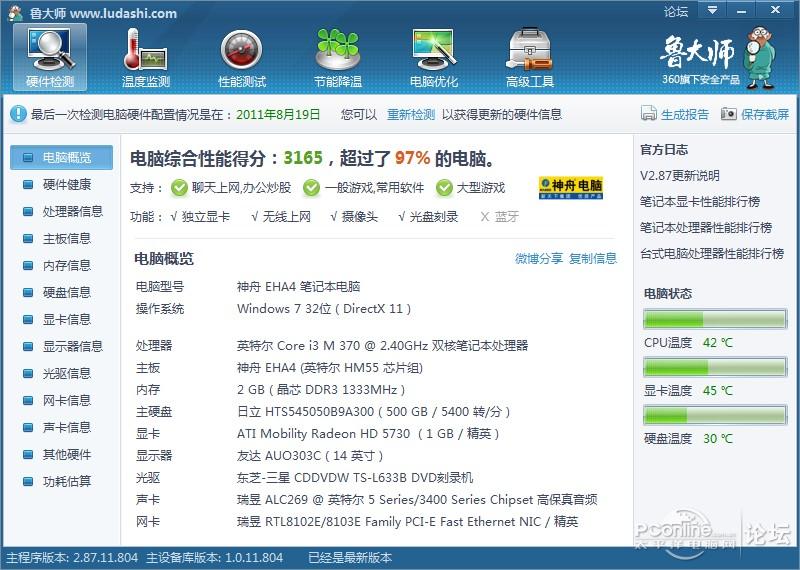The width and height of the screenshot is (800, 570).
Task: Click 已经是最新版本 status bar text
Action: pyautogui.click(x=350, y=558)
